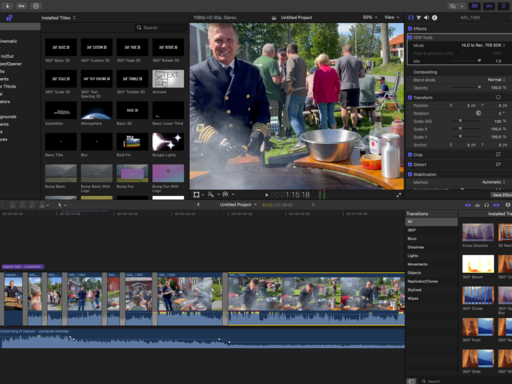The width and height of the screenshot is (512, 384).
Task: Click the viewer play button
Action: click(x=267, y=195)
